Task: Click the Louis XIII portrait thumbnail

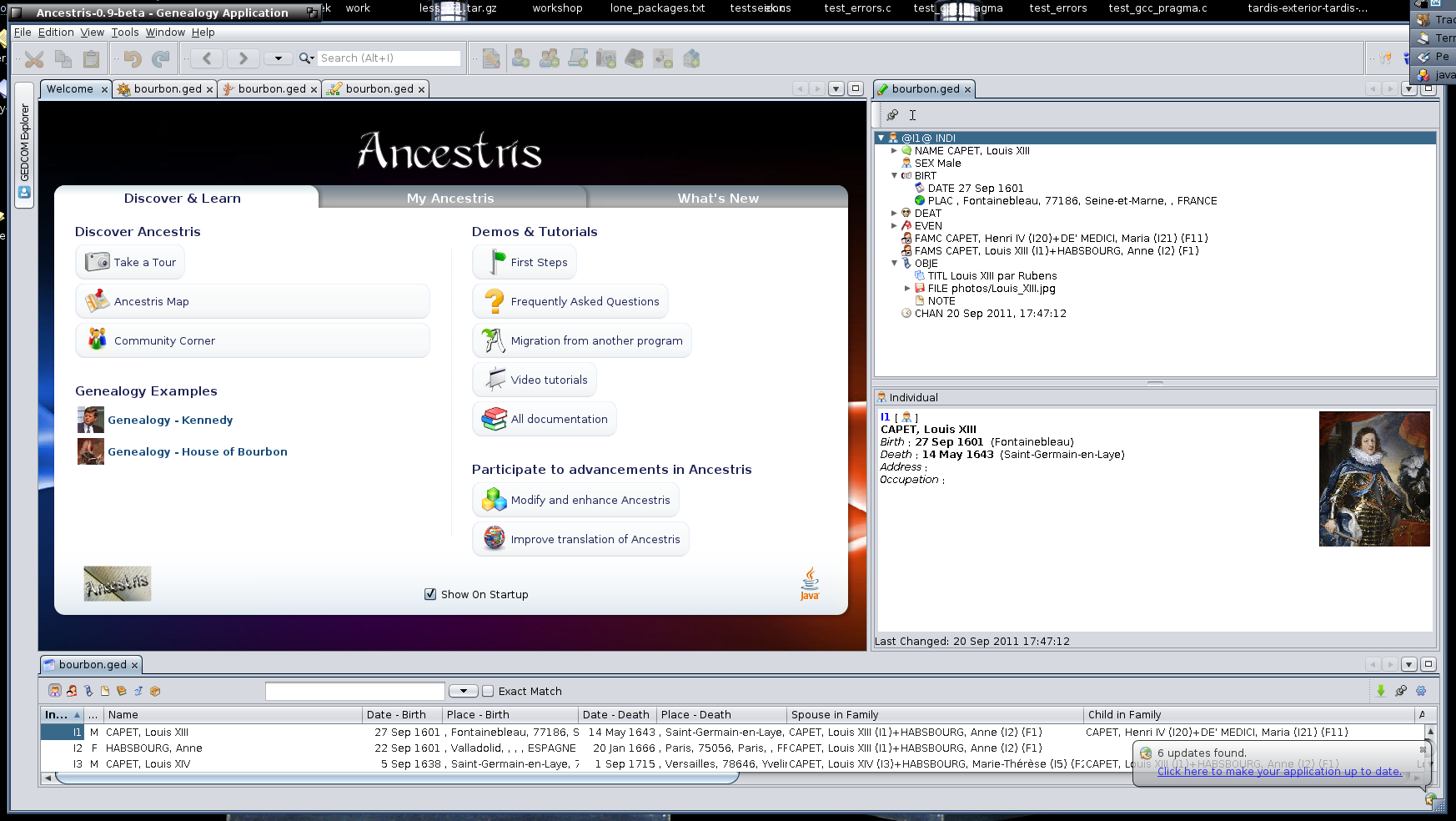Action: (1374, 479)
